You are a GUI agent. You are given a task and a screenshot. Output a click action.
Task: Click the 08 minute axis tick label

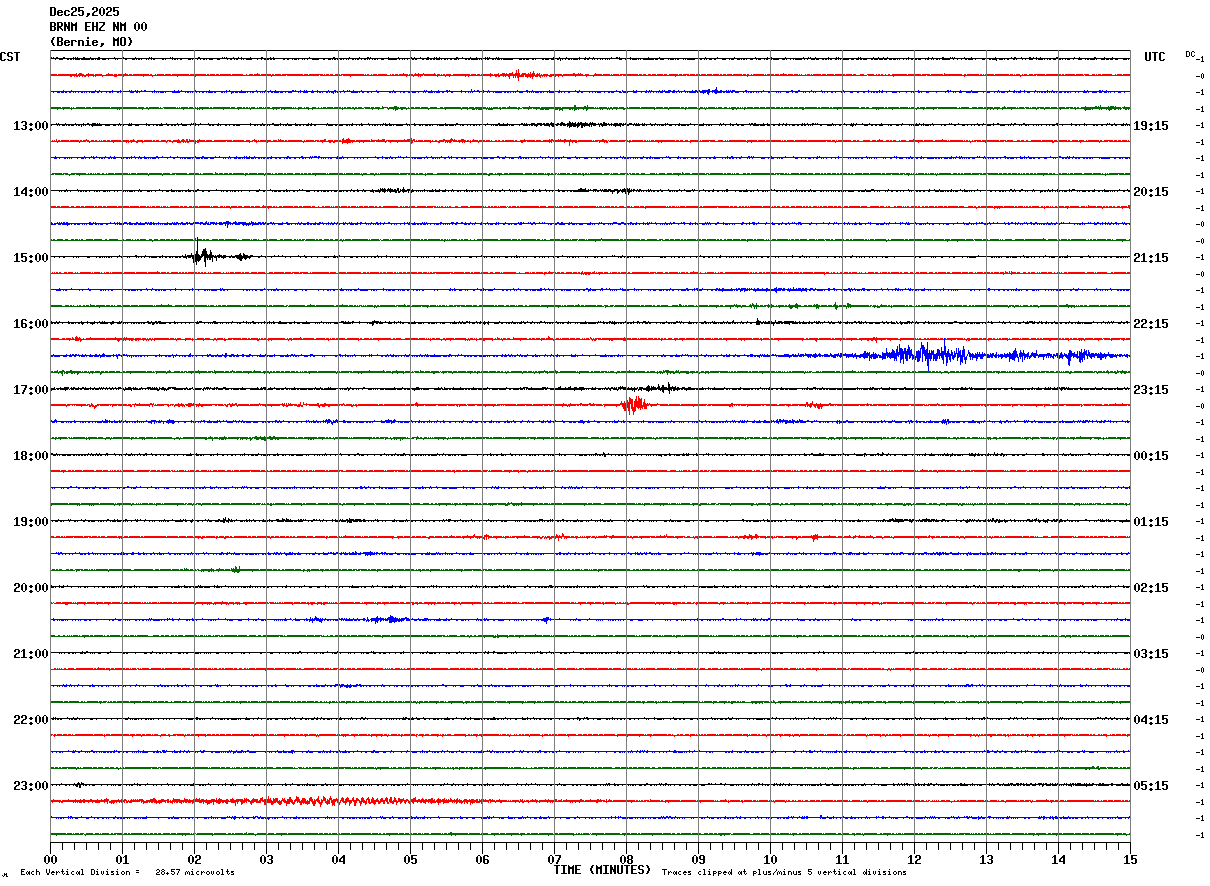[626, 859]
